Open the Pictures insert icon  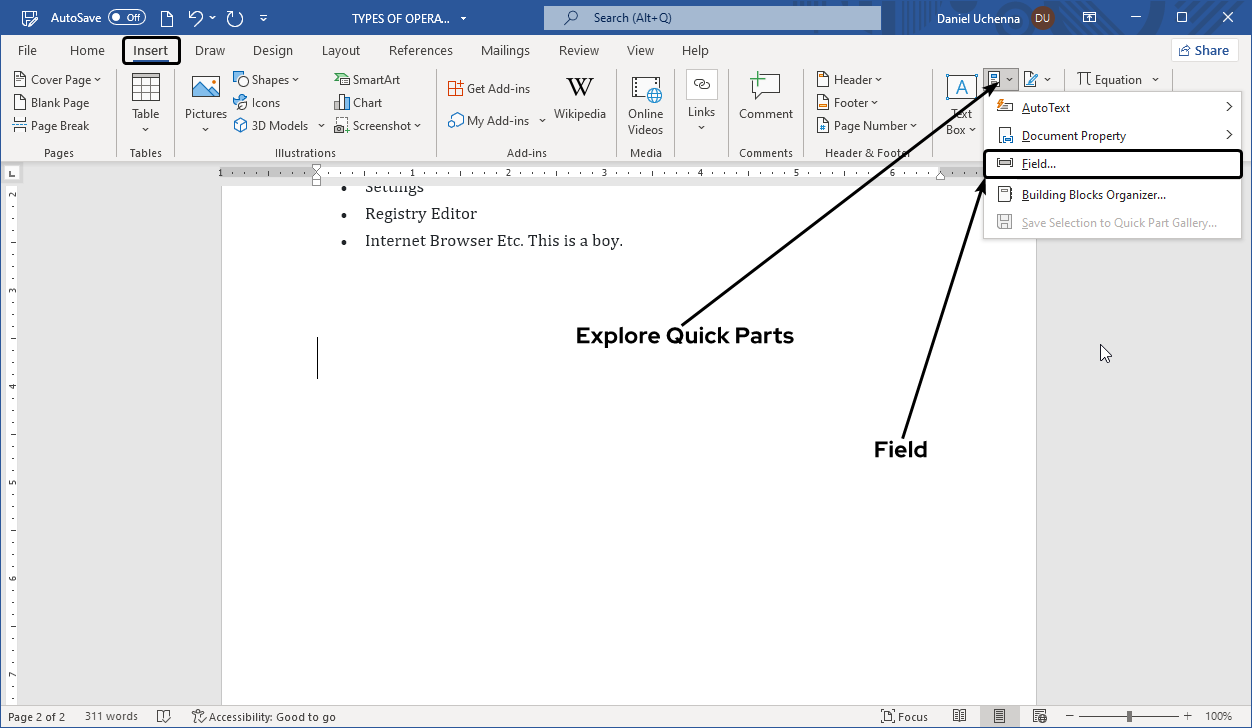click(x=205, y=89)
